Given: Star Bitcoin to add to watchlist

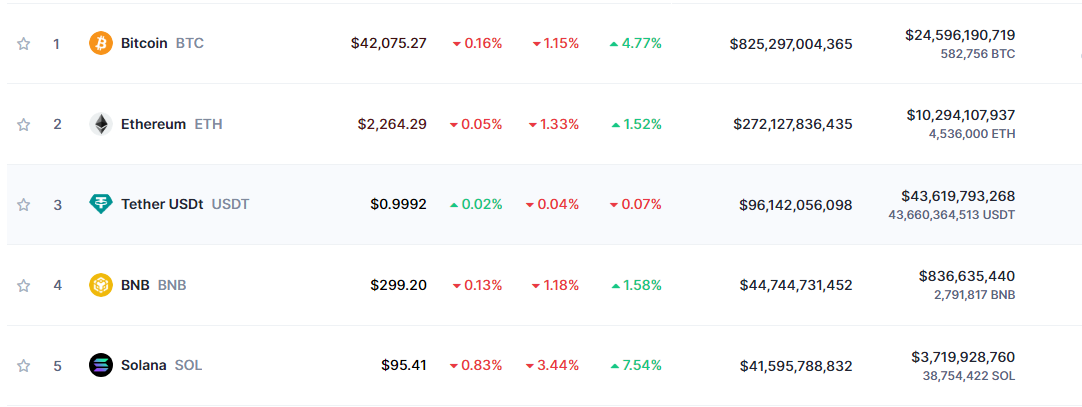Looking at the screenshot, I should click(23, 43).
